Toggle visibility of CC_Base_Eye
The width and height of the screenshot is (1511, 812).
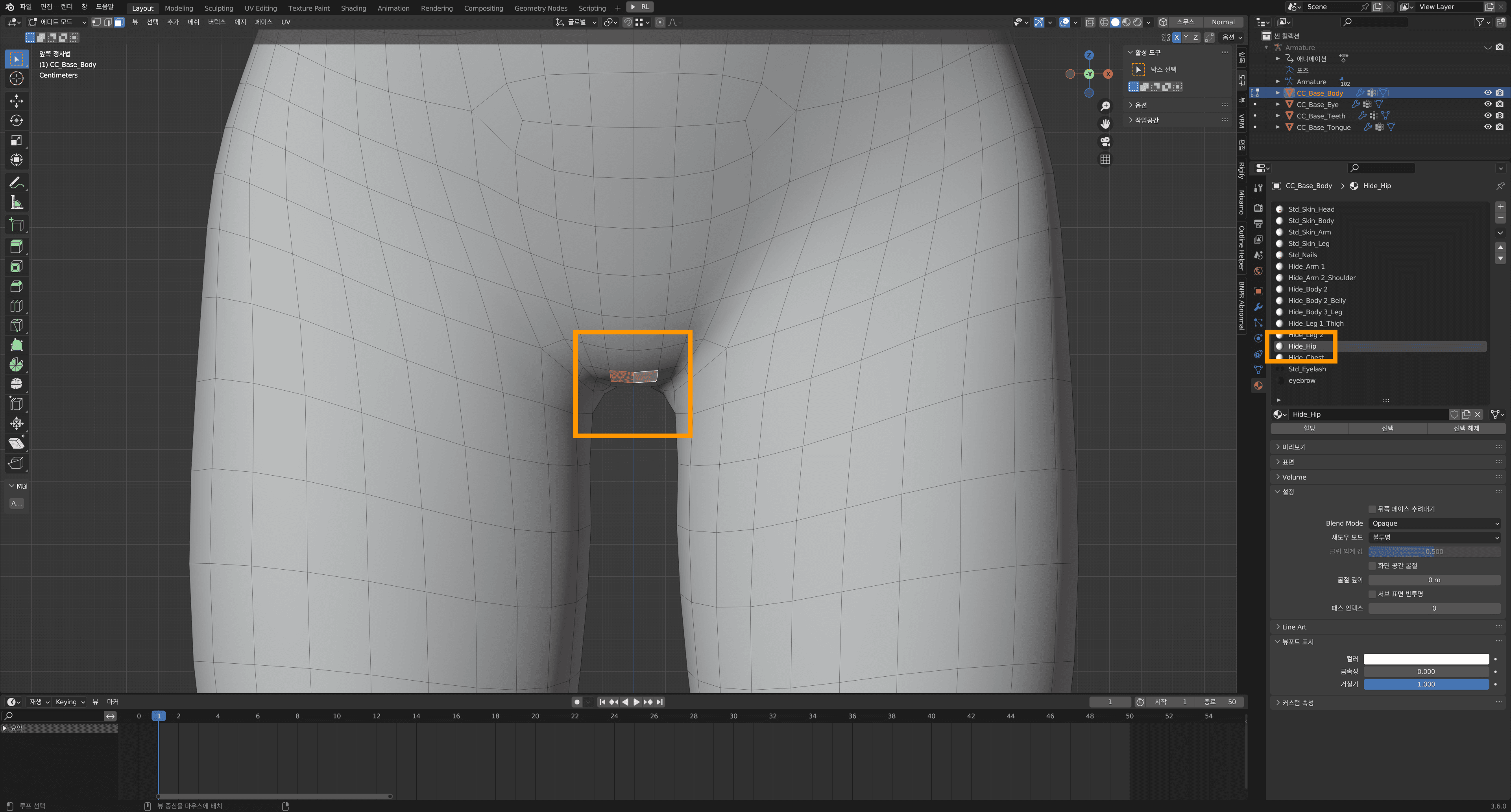[1488, 104]
